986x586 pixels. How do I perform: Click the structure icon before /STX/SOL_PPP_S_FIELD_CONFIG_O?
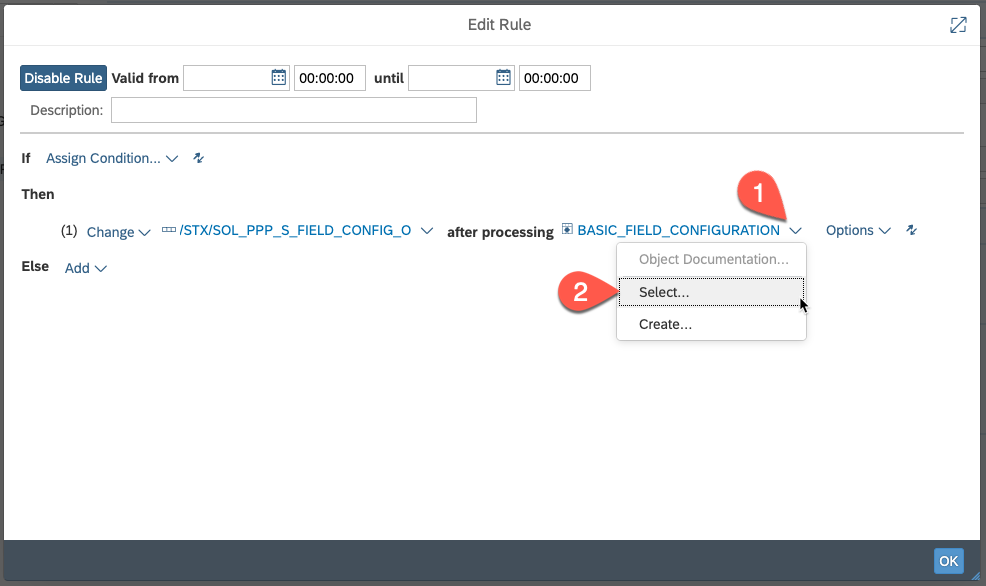pyautogui.click(x=169, y=230)
